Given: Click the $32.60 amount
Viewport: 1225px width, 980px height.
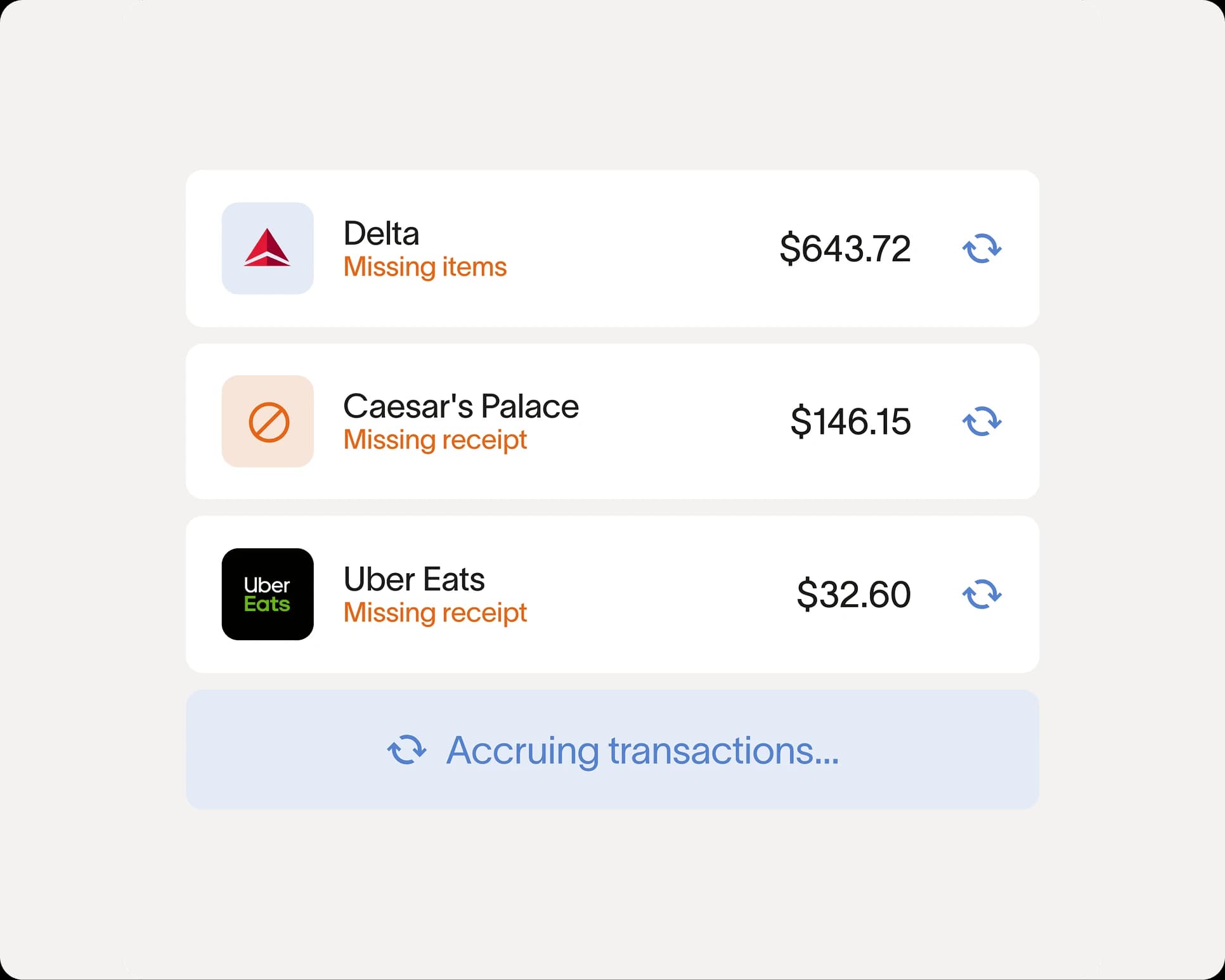Looking at the screenshot, I should click(x=853, y=595).
